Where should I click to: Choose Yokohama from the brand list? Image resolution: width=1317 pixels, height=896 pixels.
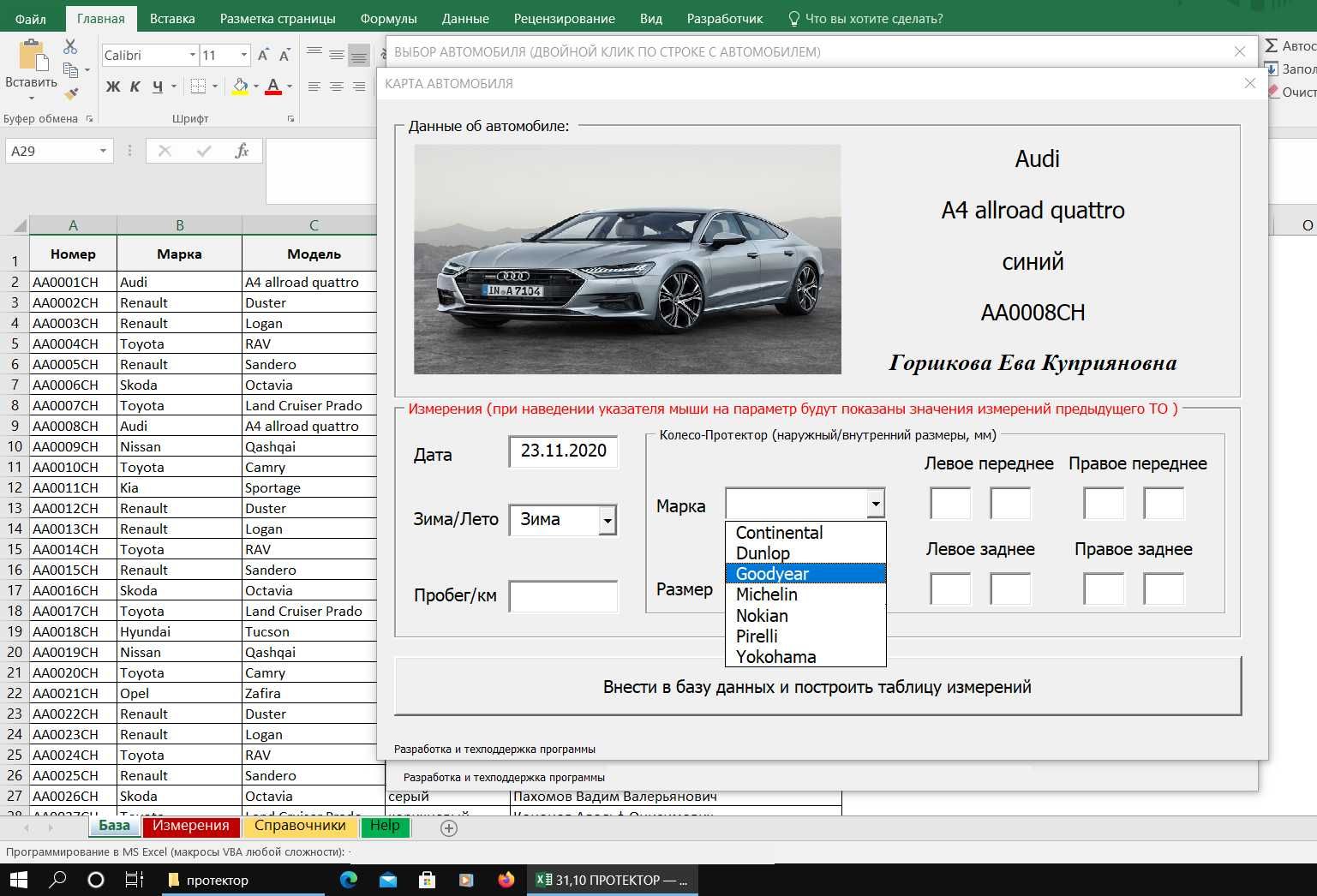click(805, 657)
